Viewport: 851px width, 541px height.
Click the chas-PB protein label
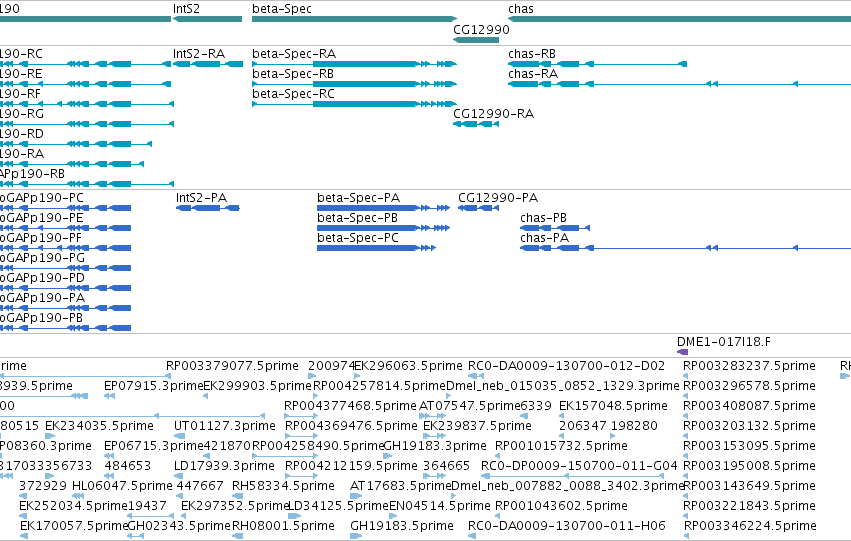click(x=543, y=218)
